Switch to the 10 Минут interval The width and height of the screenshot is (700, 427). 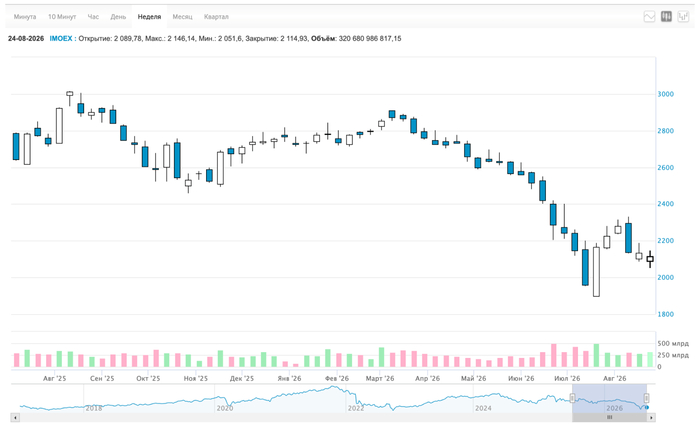pos(62,17)
